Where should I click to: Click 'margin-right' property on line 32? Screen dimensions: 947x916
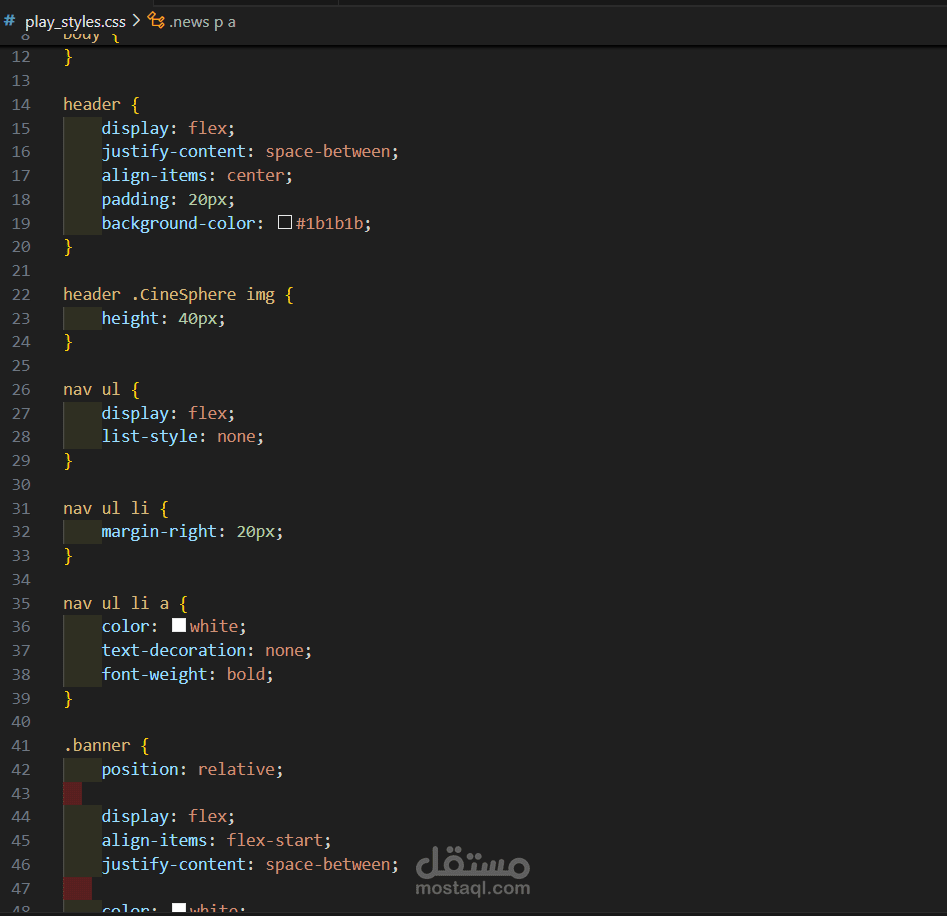pos(159,531)
